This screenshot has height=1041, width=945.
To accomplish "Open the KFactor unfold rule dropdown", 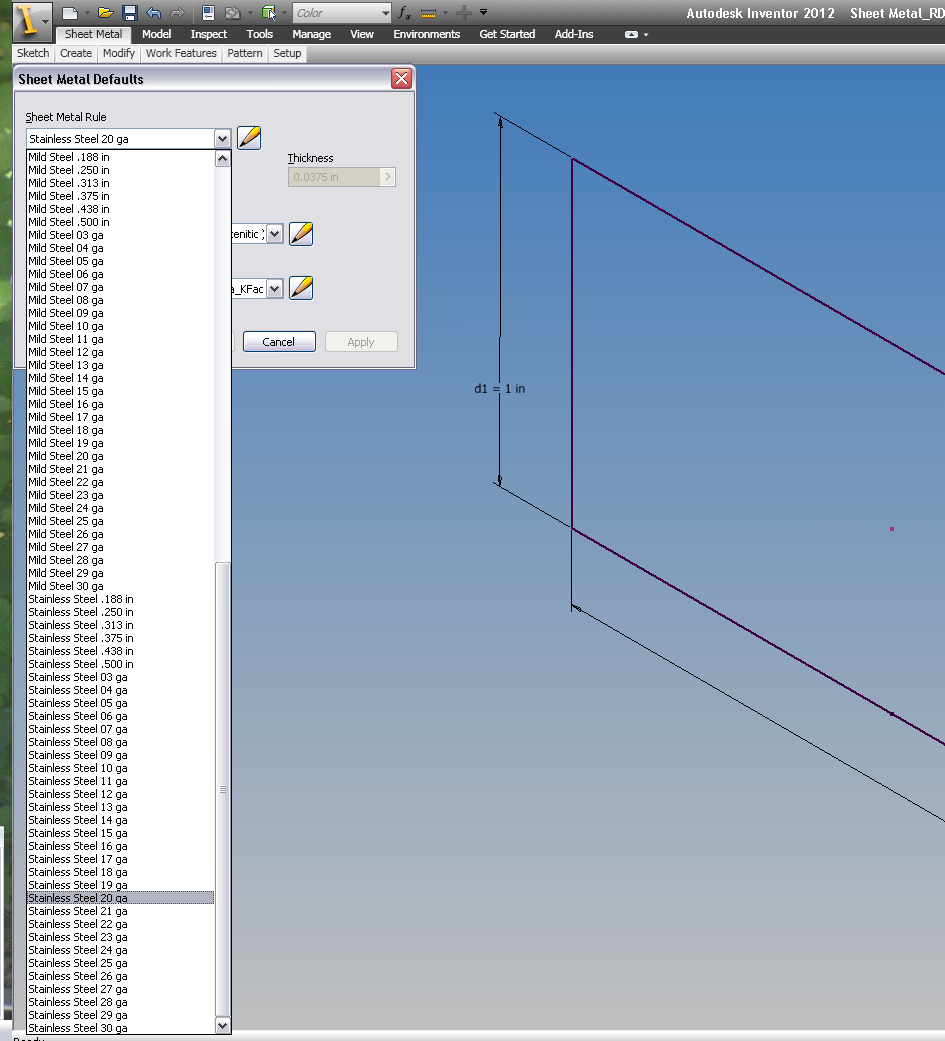I will [273, 288].
